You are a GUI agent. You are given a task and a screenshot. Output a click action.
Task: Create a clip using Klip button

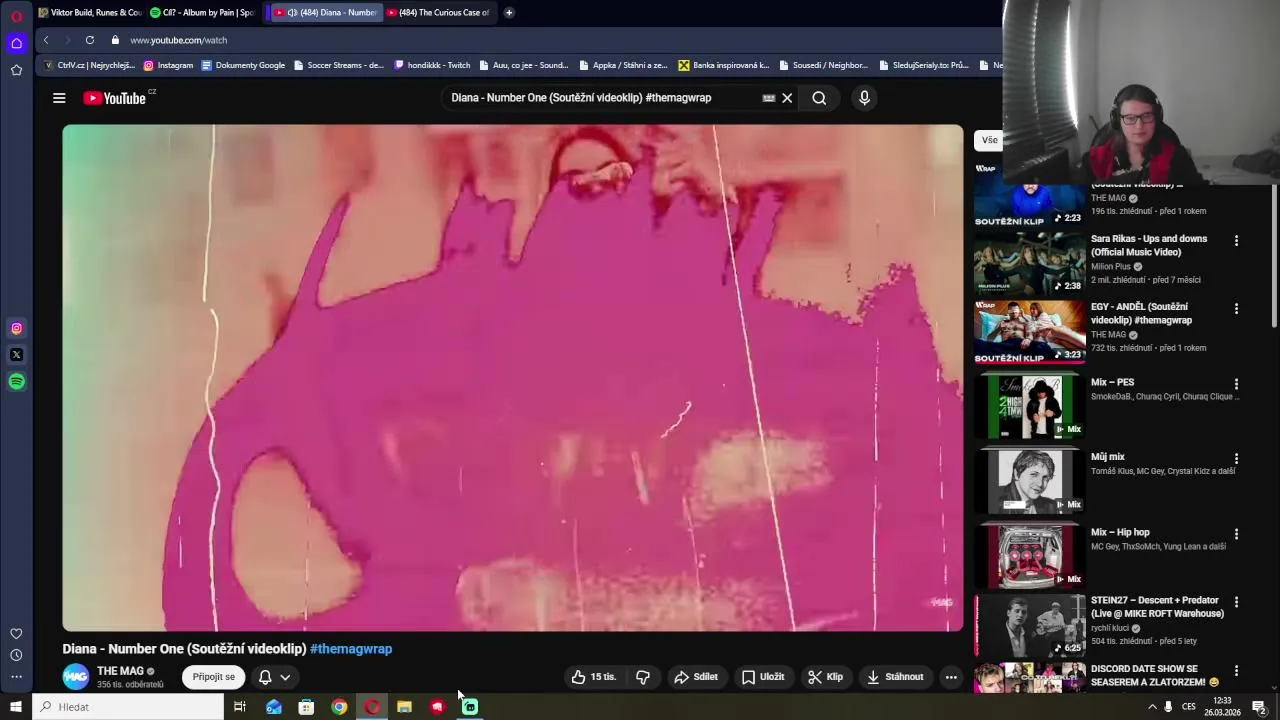pyautogui.click(x=825, y=677)
